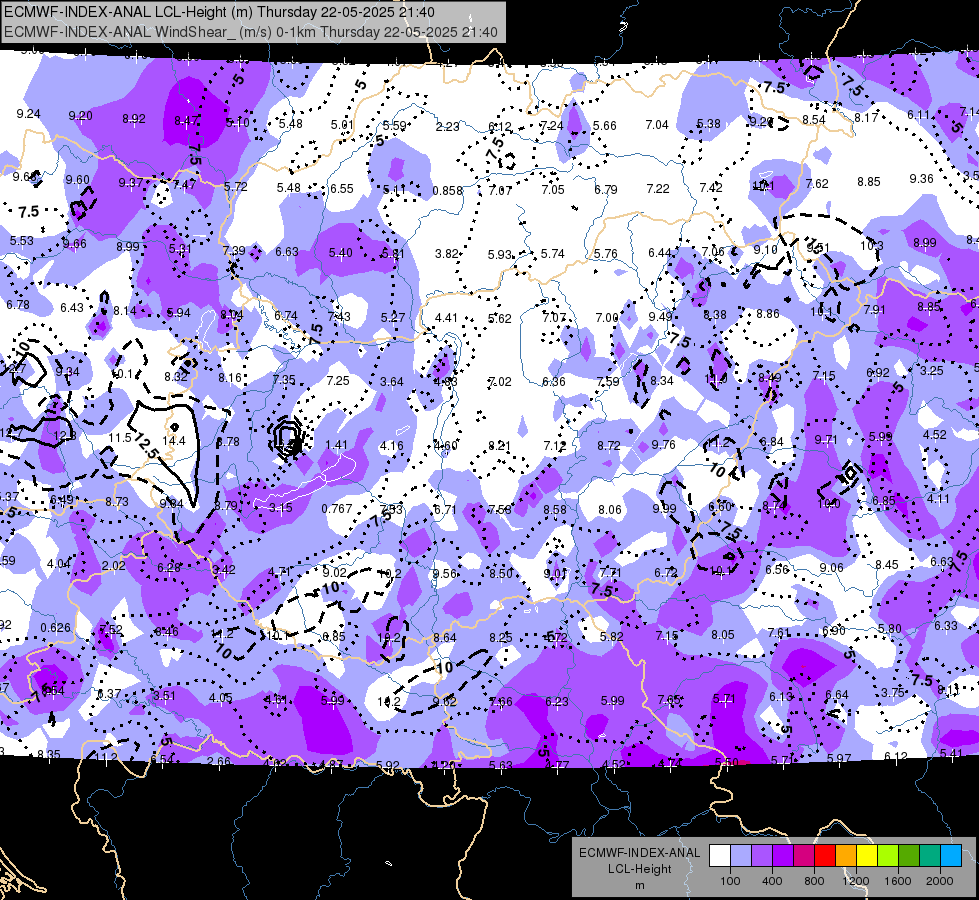
Task: Click the wind shear value '8.17'
Action: [866, 117]
